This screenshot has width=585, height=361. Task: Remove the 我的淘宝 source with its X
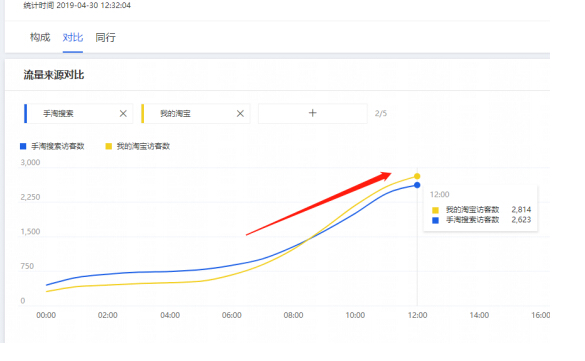tap(240, 113)
